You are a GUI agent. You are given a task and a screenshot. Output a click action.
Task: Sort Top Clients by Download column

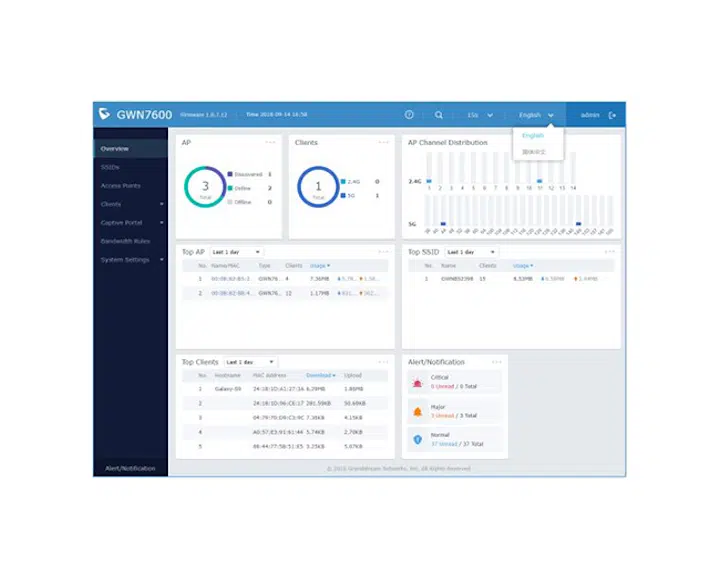coord(321,376)
